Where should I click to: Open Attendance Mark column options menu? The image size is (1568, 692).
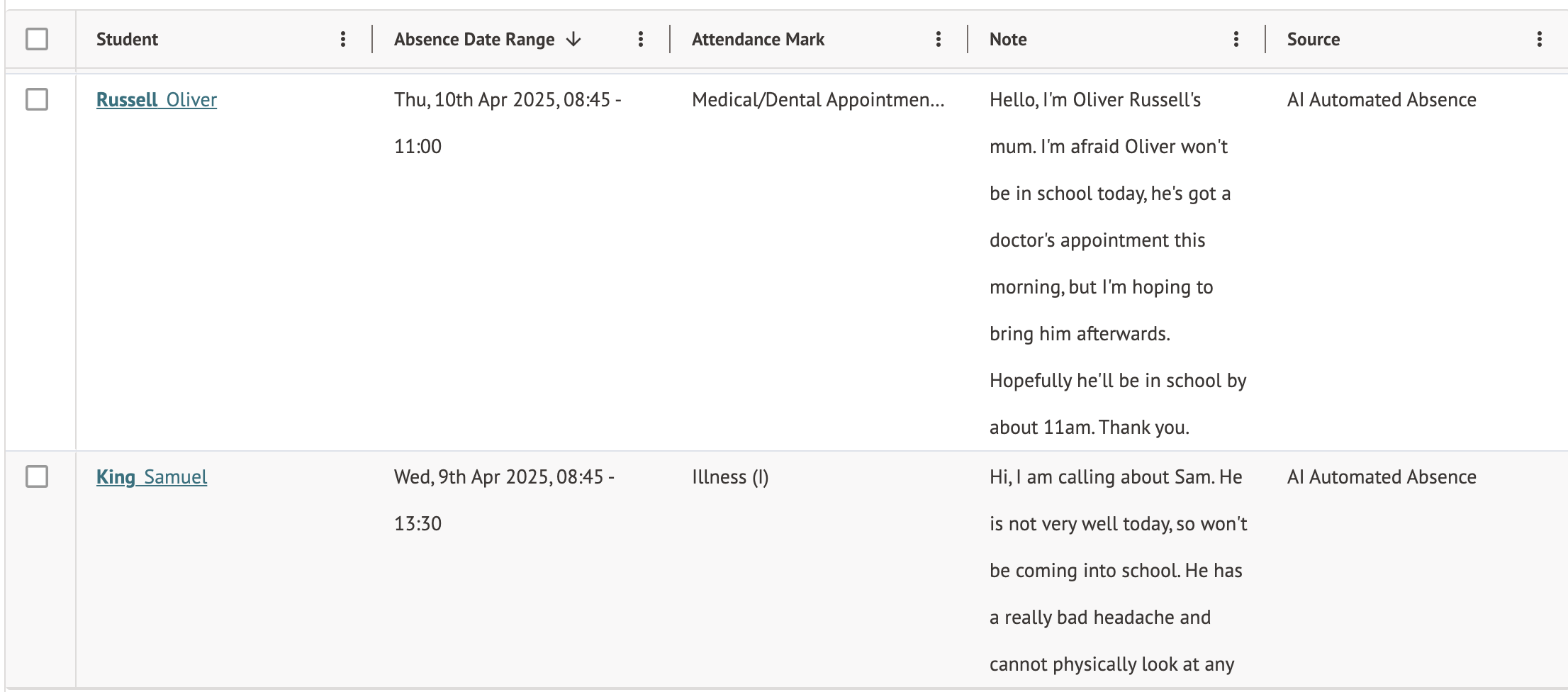pos(939,40)
